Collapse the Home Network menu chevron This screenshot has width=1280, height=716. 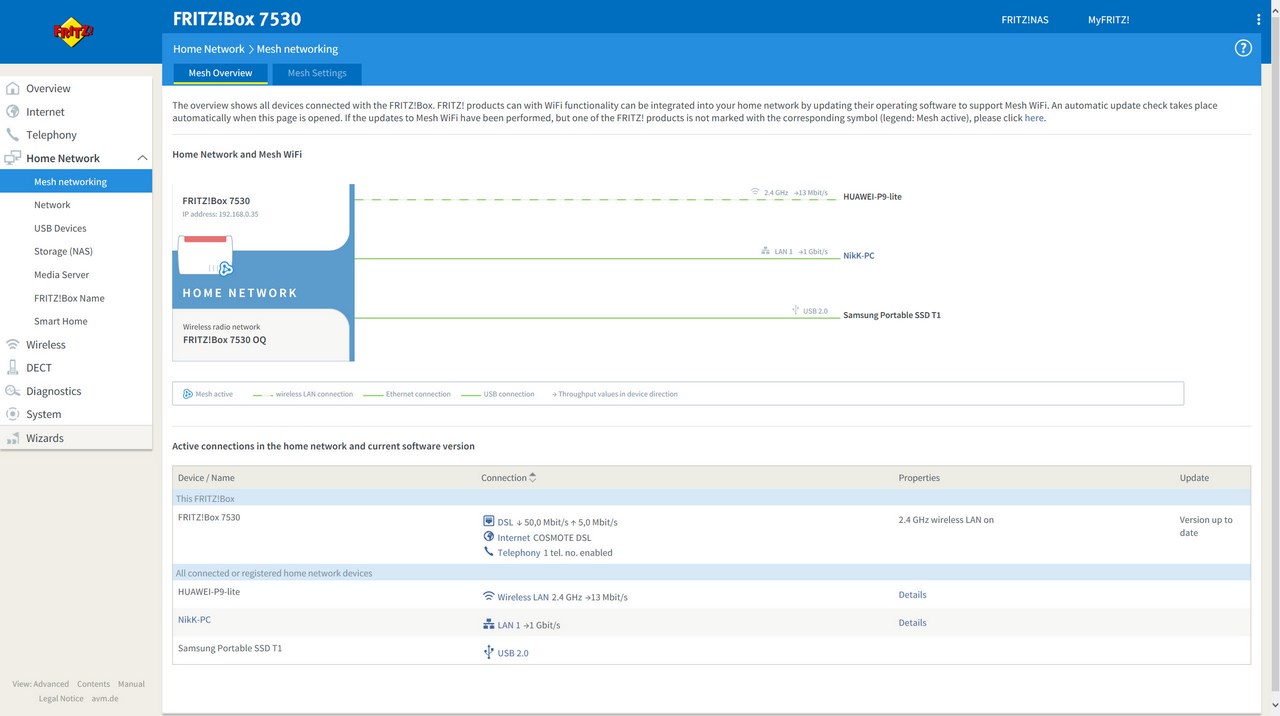142,158
